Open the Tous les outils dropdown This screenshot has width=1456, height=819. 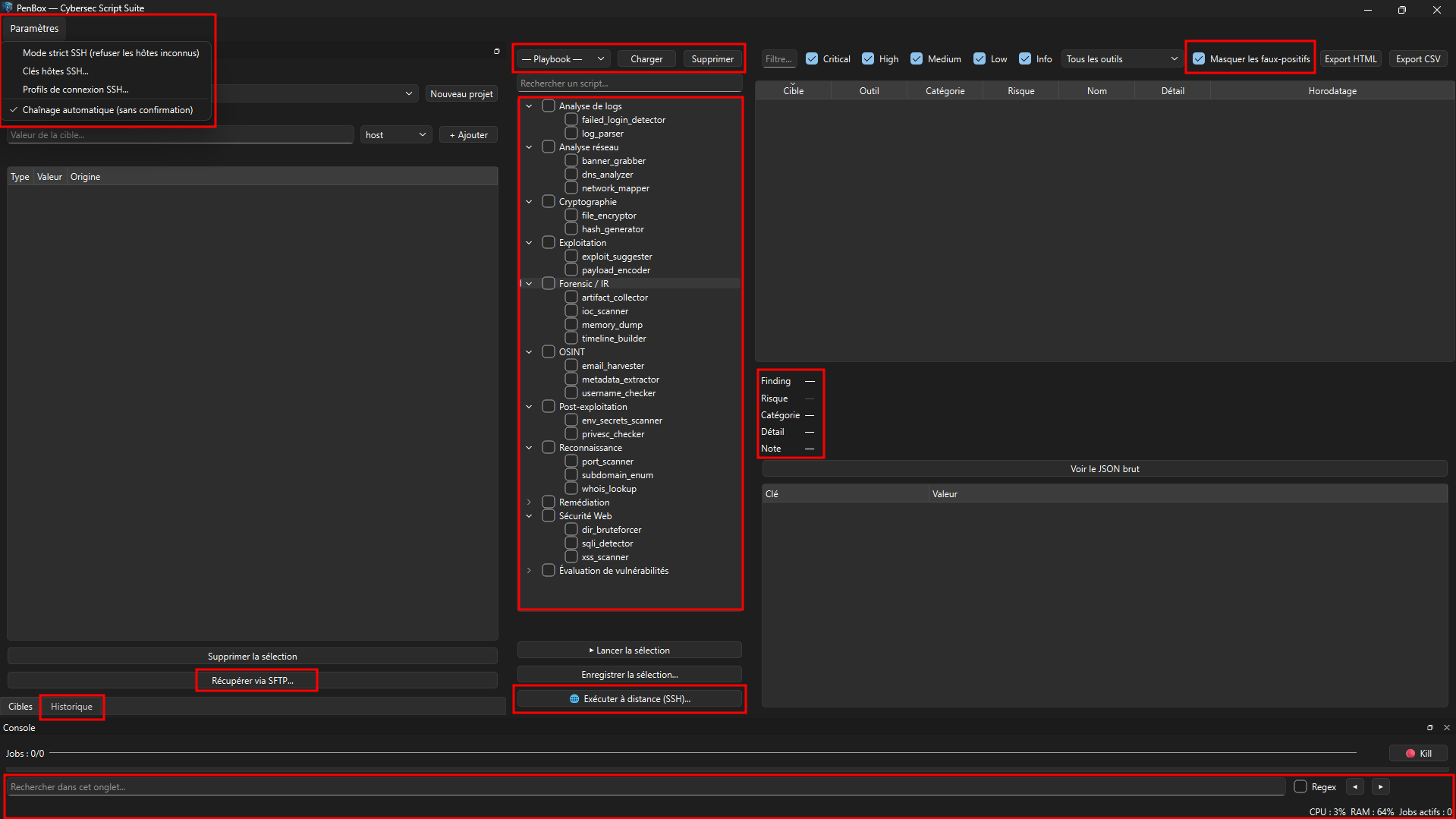(1121, 58)
